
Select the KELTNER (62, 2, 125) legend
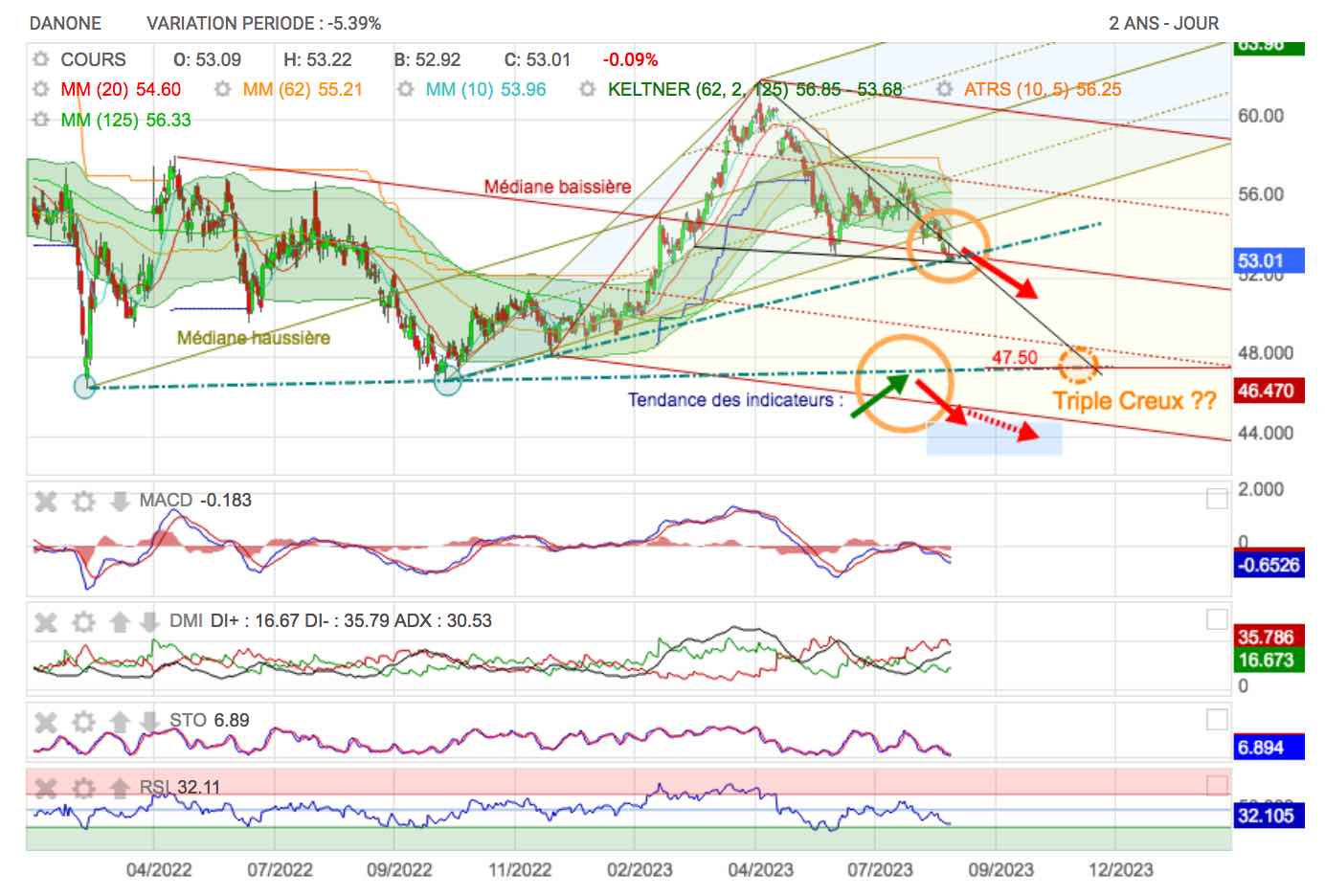pyautogui.click(x=754, y=89)
